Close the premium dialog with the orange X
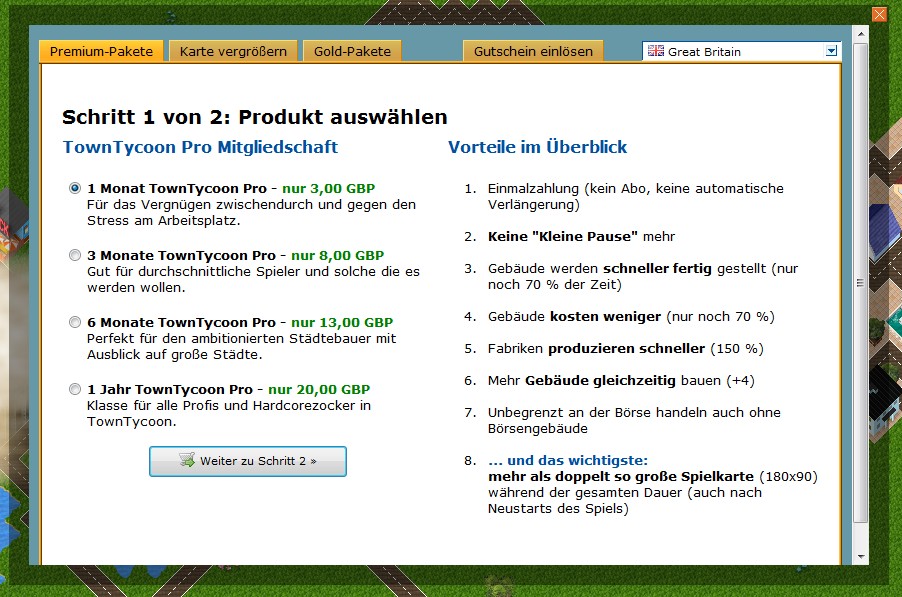The height and width of the screenshot is (597, 902). click(x=879, y=14)
